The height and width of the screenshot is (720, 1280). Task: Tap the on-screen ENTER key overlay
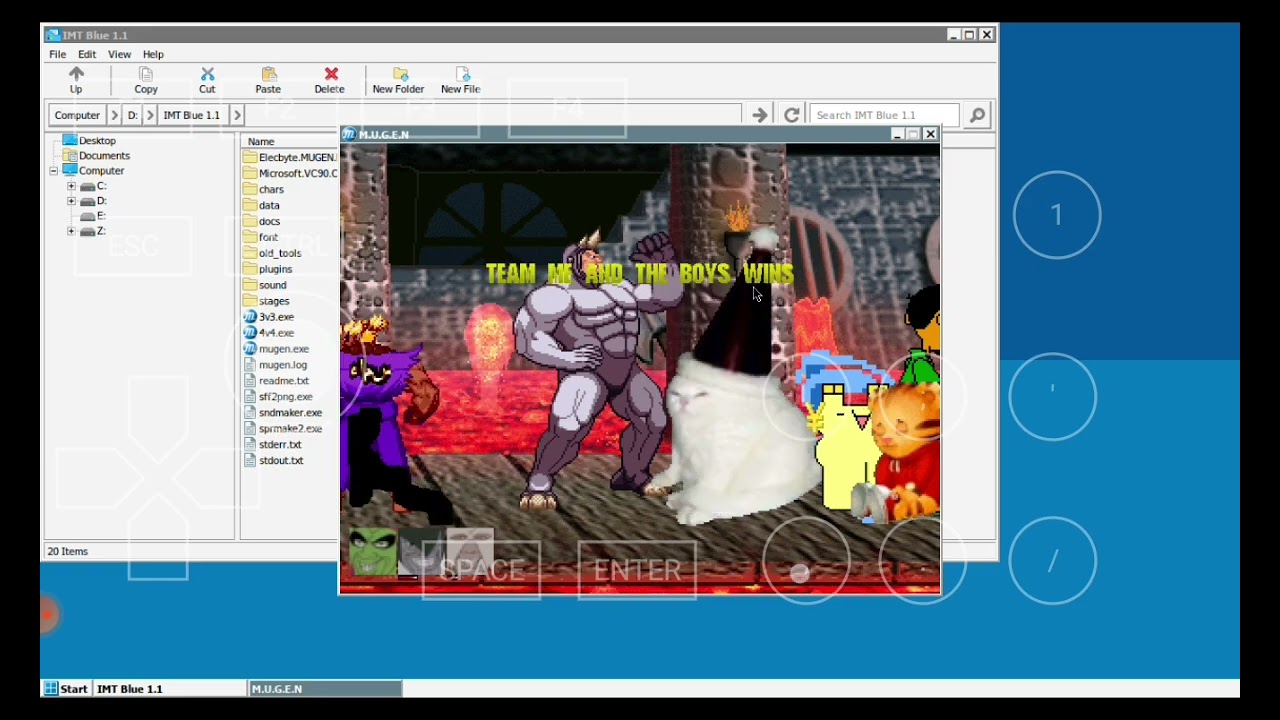[x=637, y=570]
